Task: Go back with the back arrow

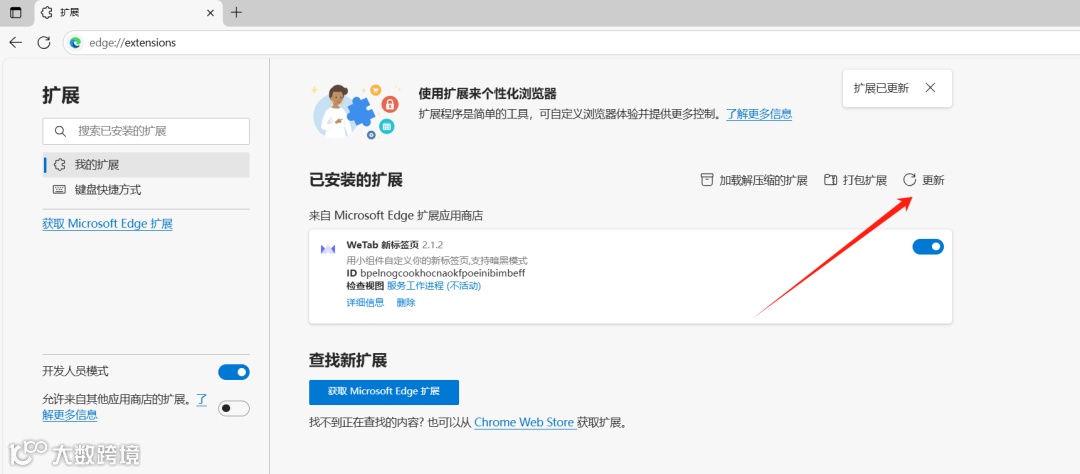Action: [x=16, y=43]
